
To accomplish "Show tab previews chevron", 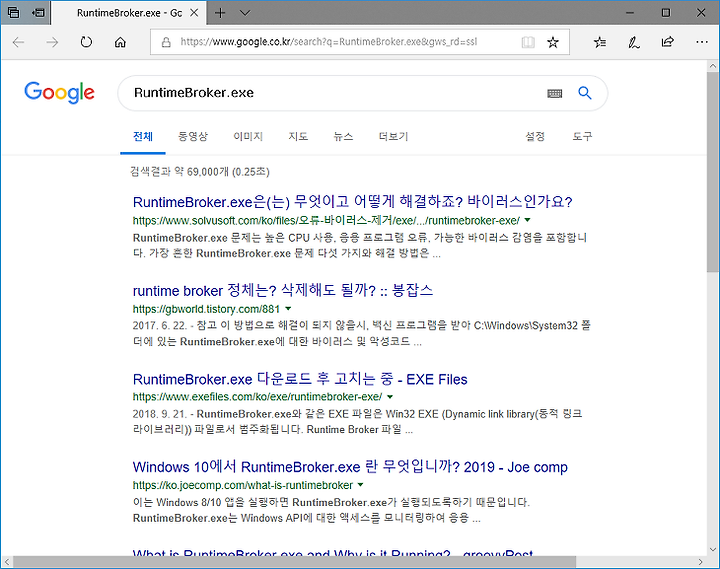I will (x=245, y=13).
